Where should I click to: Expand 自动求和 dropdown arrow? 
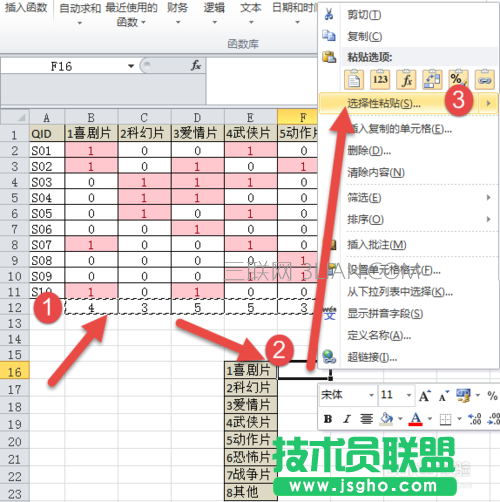click(x=80, y=23)
